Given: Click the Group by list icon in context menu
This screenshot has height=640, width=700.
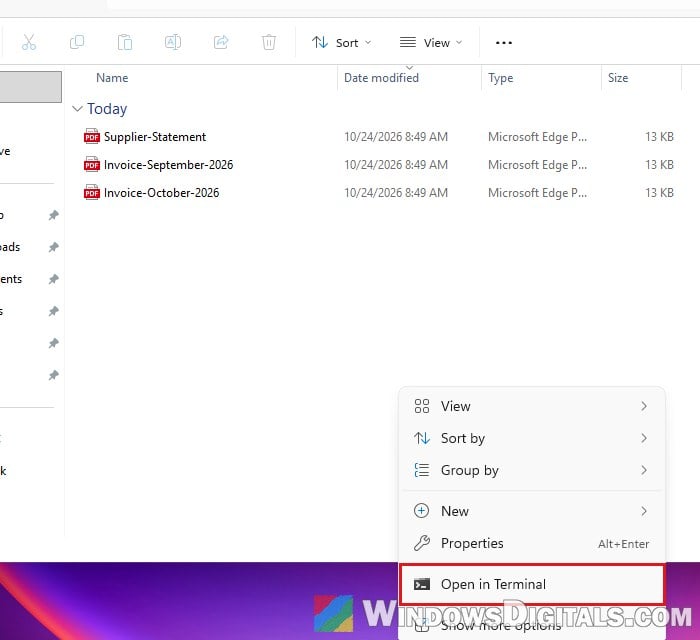Looking at the screenshot, I should (x=421, y=470).
